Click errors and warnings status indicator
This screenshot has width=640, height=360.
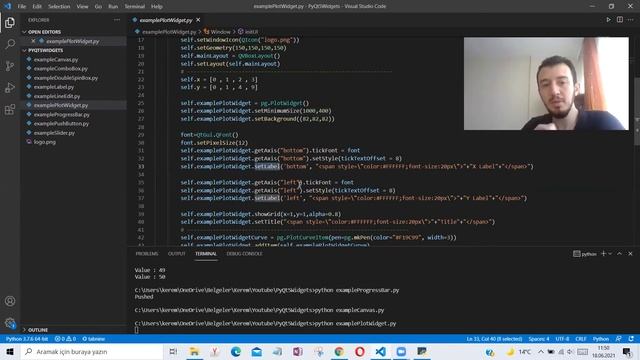pyautogui.click(x=65, y=339)
